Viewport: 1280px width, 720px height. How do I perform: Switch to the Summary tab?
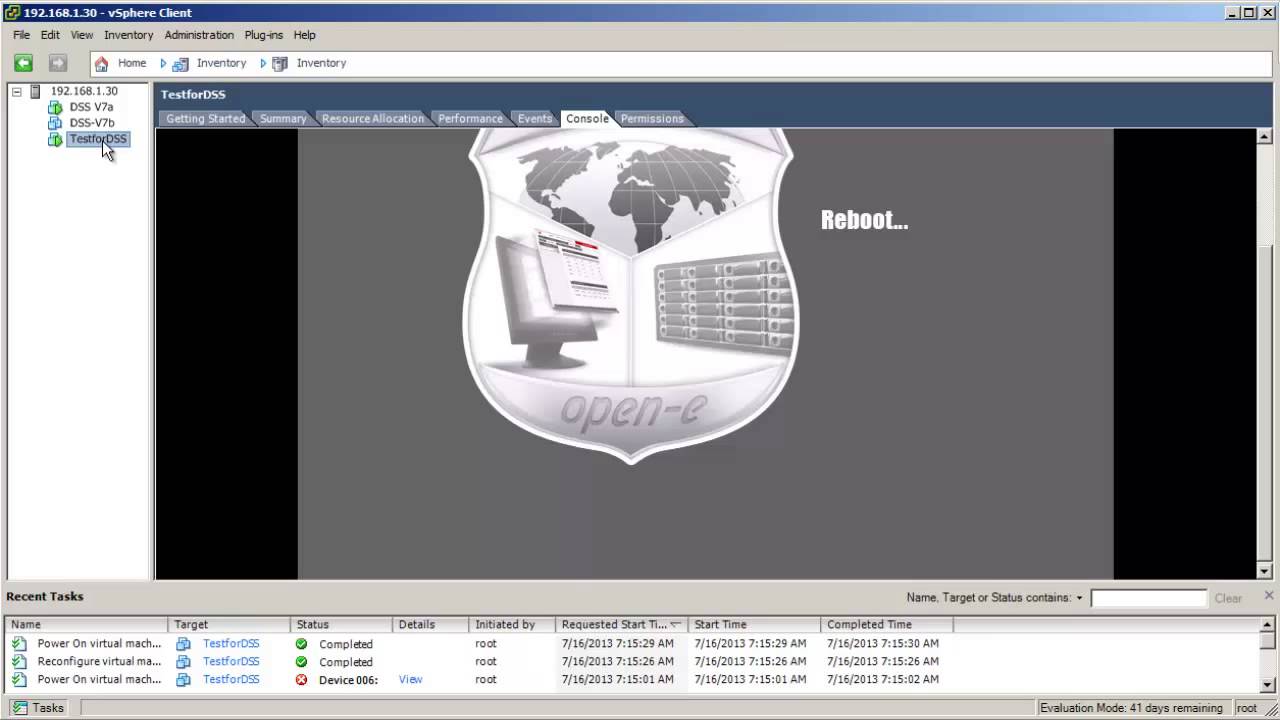click(x=283, y=119)
